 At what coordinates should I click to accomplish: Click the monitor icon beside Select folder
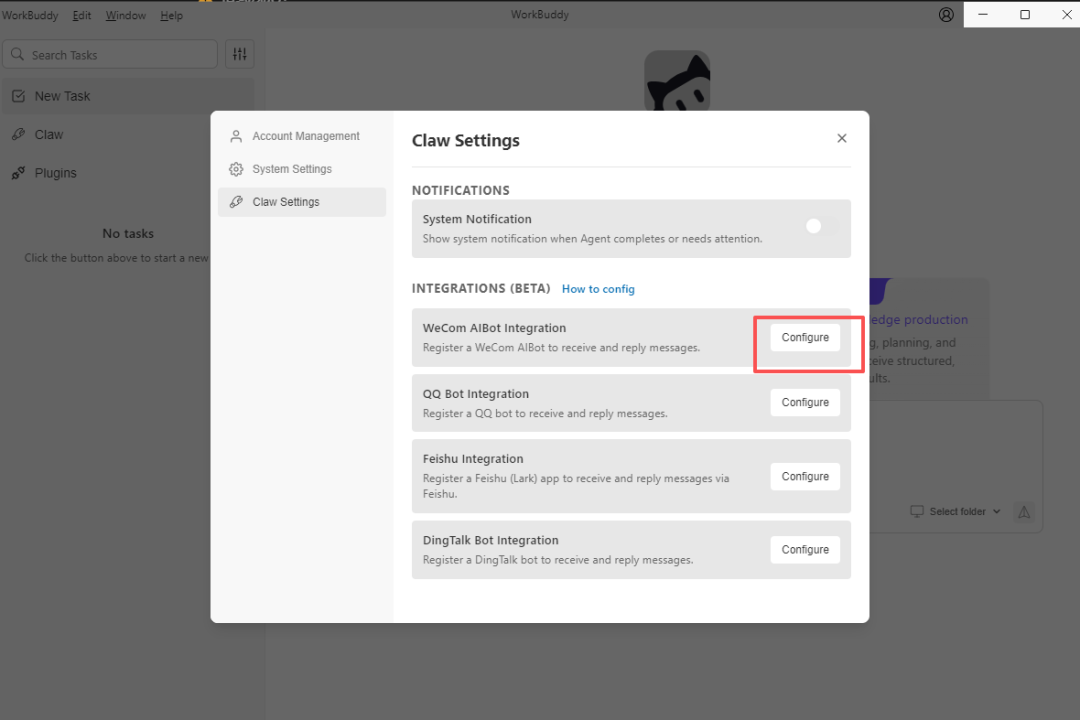pyautogui.click(x=917, y=511)
